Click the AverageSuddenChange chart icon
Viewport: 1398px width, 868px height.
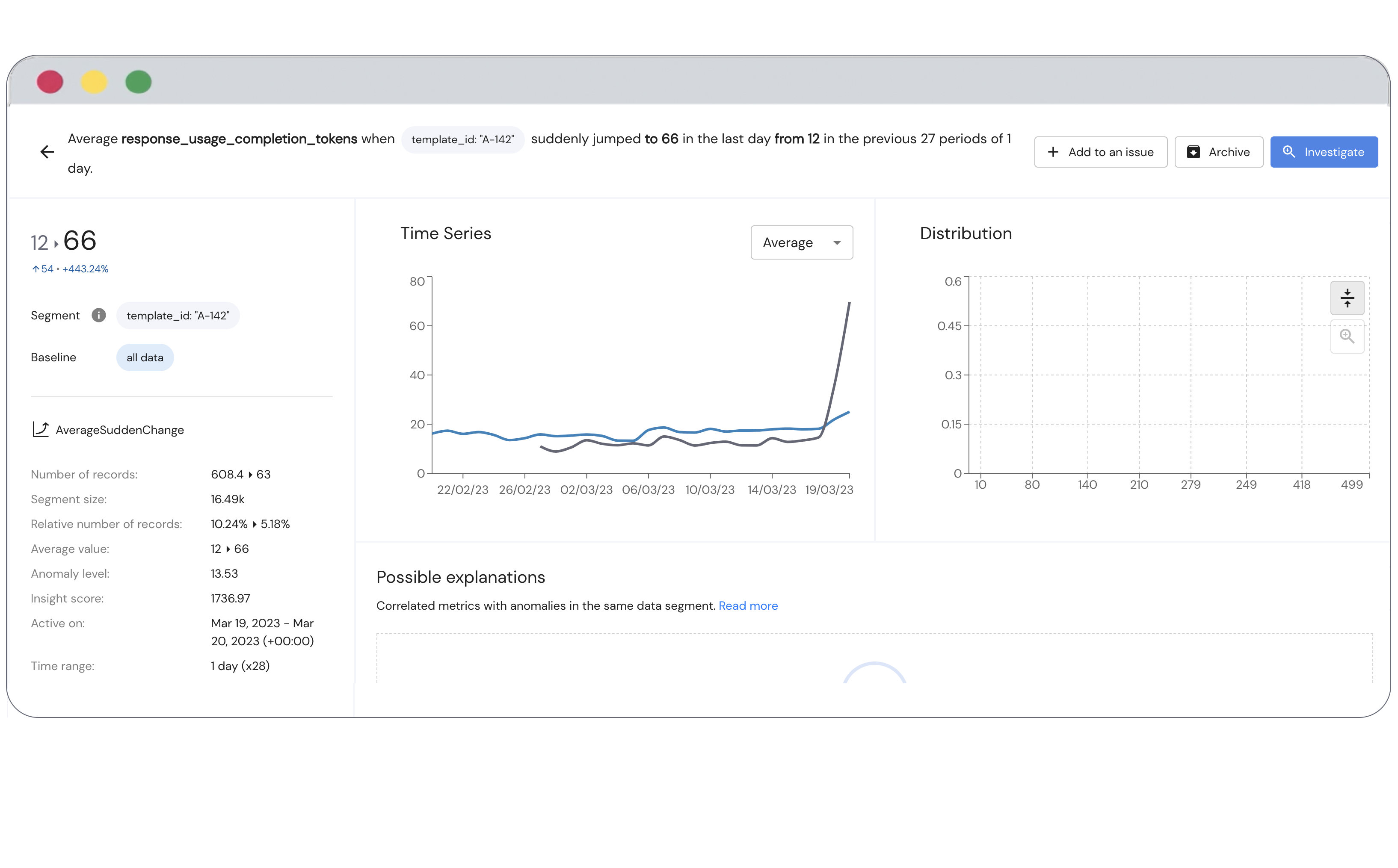[40, 430]
